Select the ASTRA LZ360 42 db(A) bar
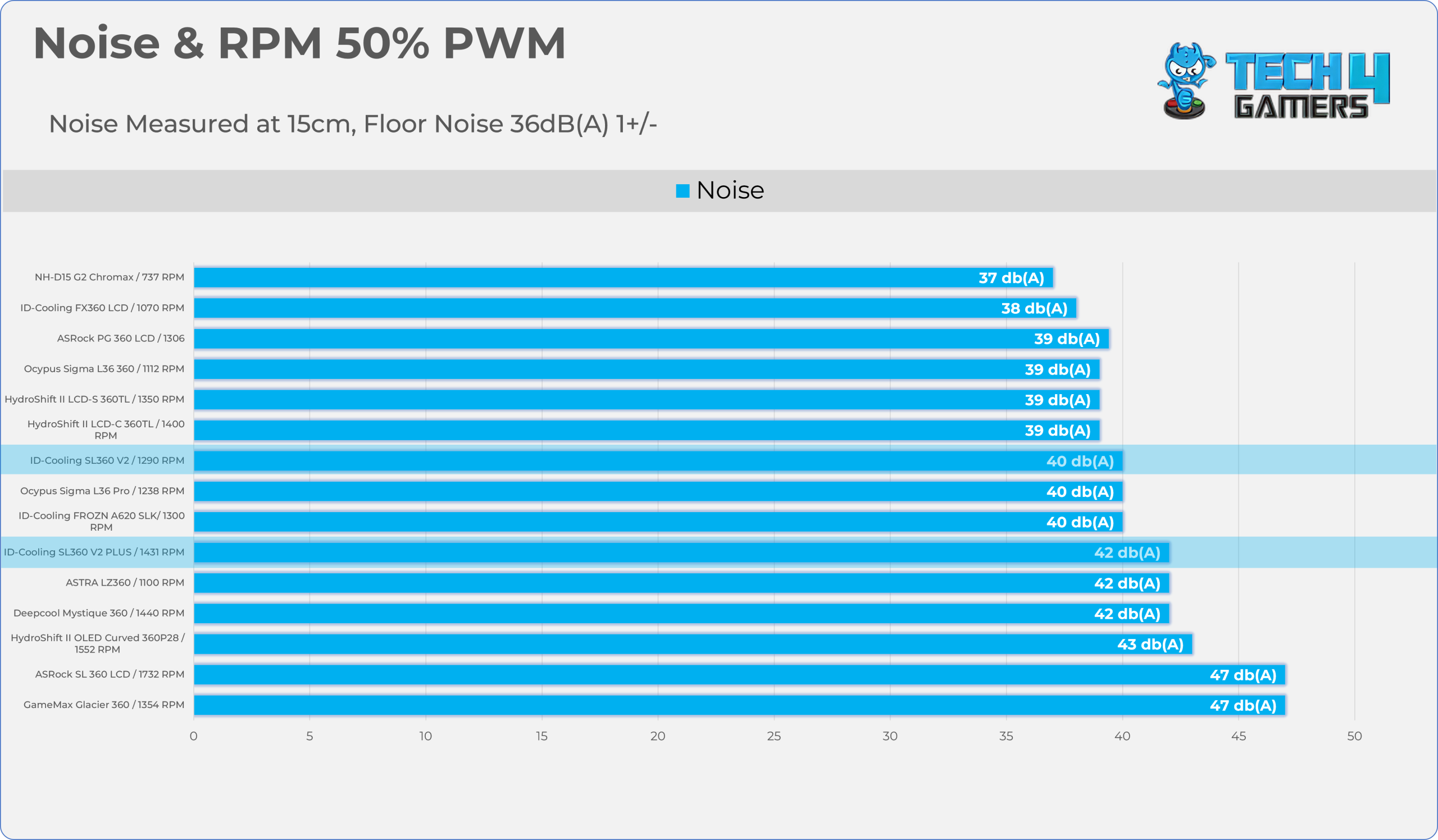 point(681,583)
